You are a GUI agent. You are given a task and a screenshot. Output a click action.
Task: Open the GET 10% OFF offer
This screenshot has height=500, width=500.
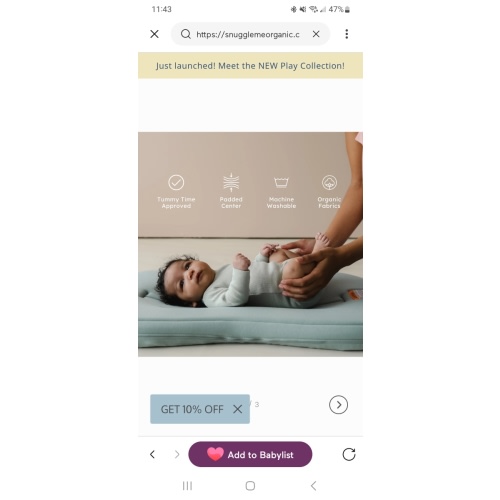[x=192, y=409]
